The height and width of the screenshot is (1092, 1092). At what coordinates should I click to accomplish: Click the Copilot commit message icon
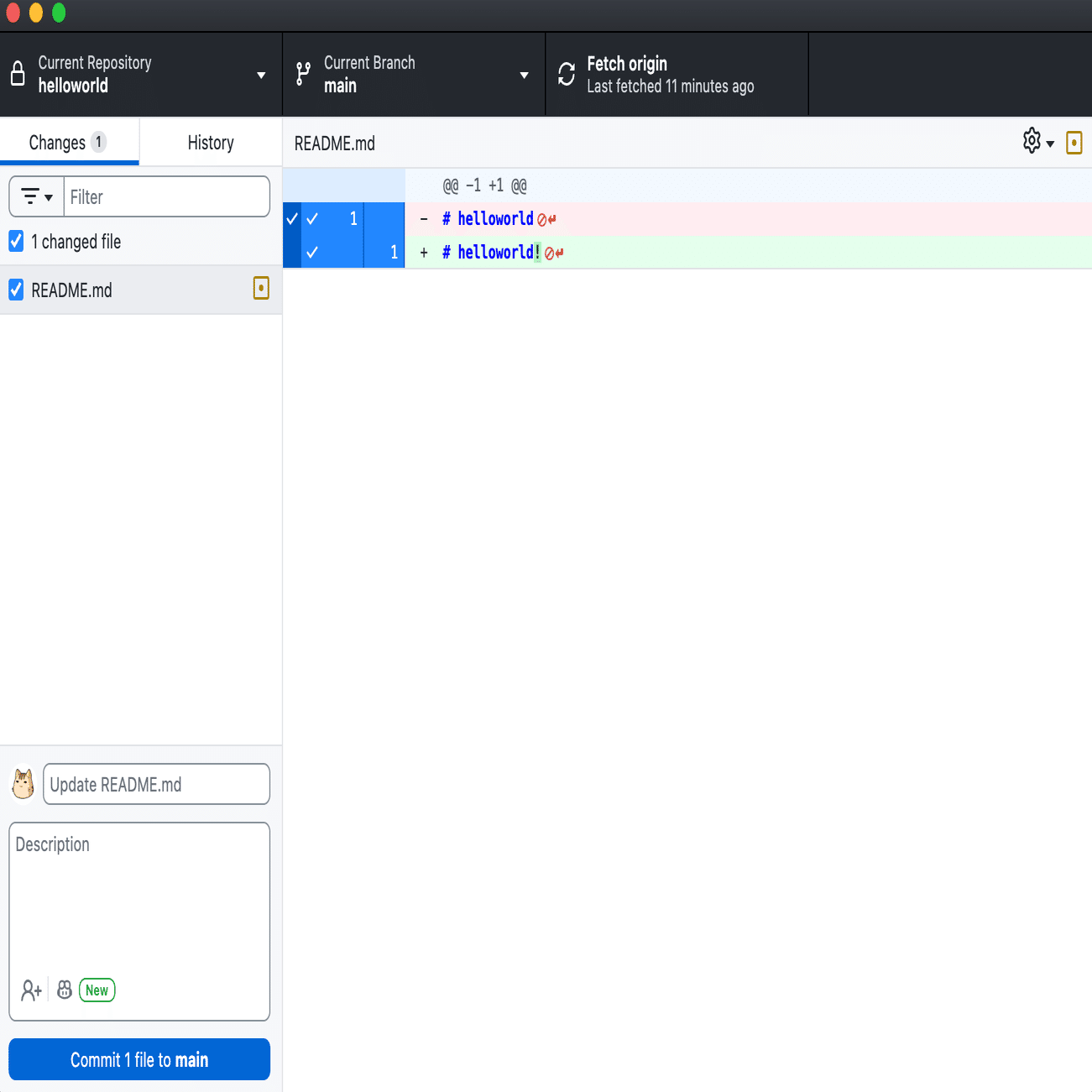point(64,990)
